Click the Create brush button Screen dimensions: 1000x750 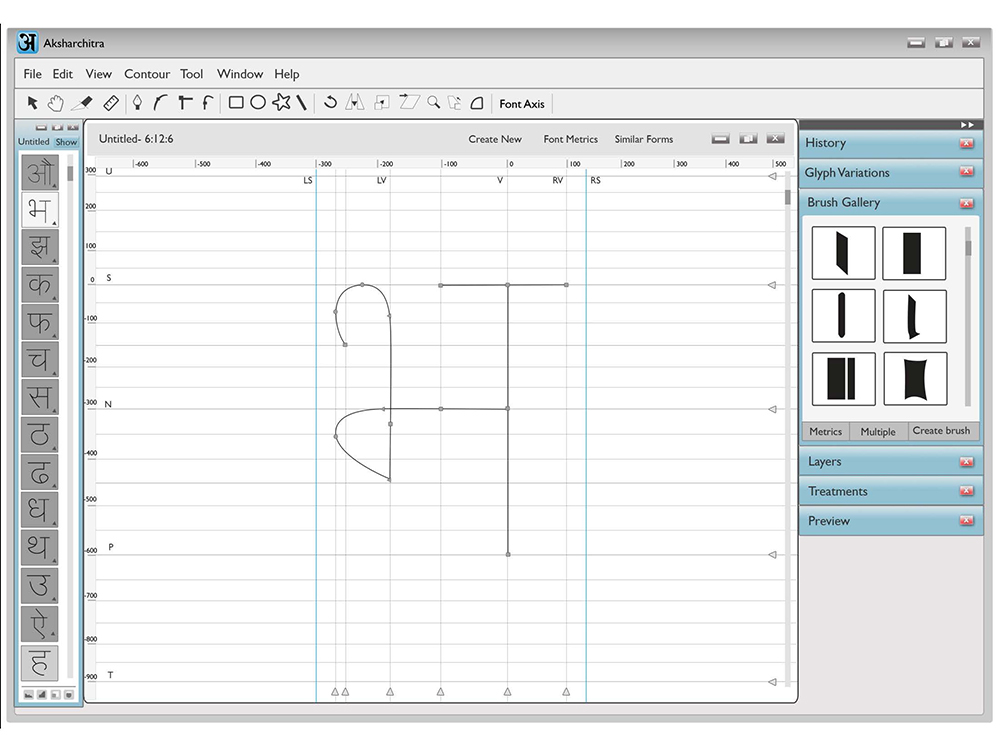click(941, 430)
